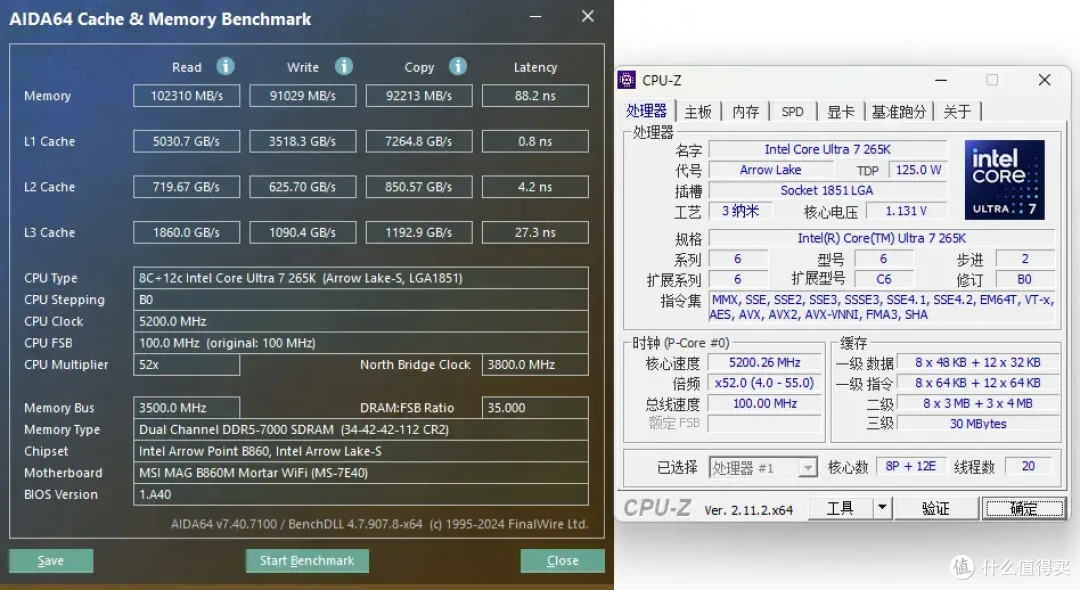The height and width of the screenshot is (590, 1080).
Task: Click the CPU Clock 5200.0 MHz field
Action: pyautogui.click(x=361, y=322)
